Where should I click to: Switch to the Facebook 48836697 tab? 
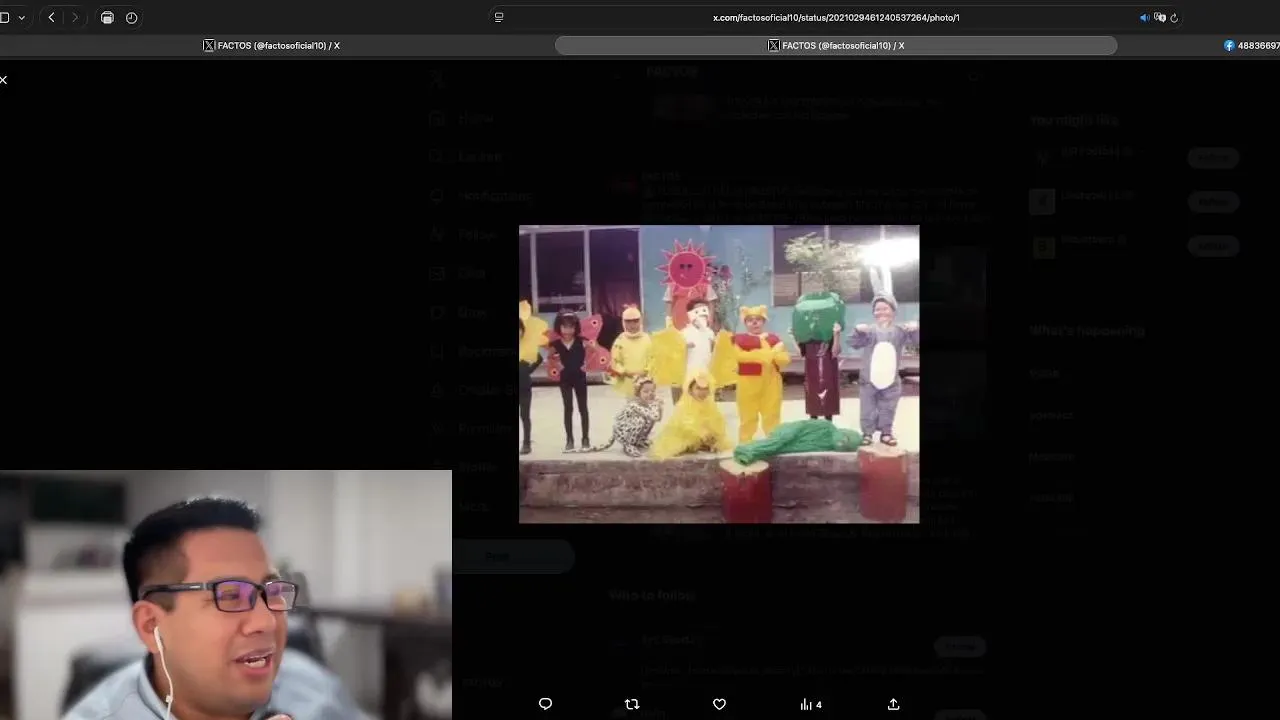[x=1251, y=45]
